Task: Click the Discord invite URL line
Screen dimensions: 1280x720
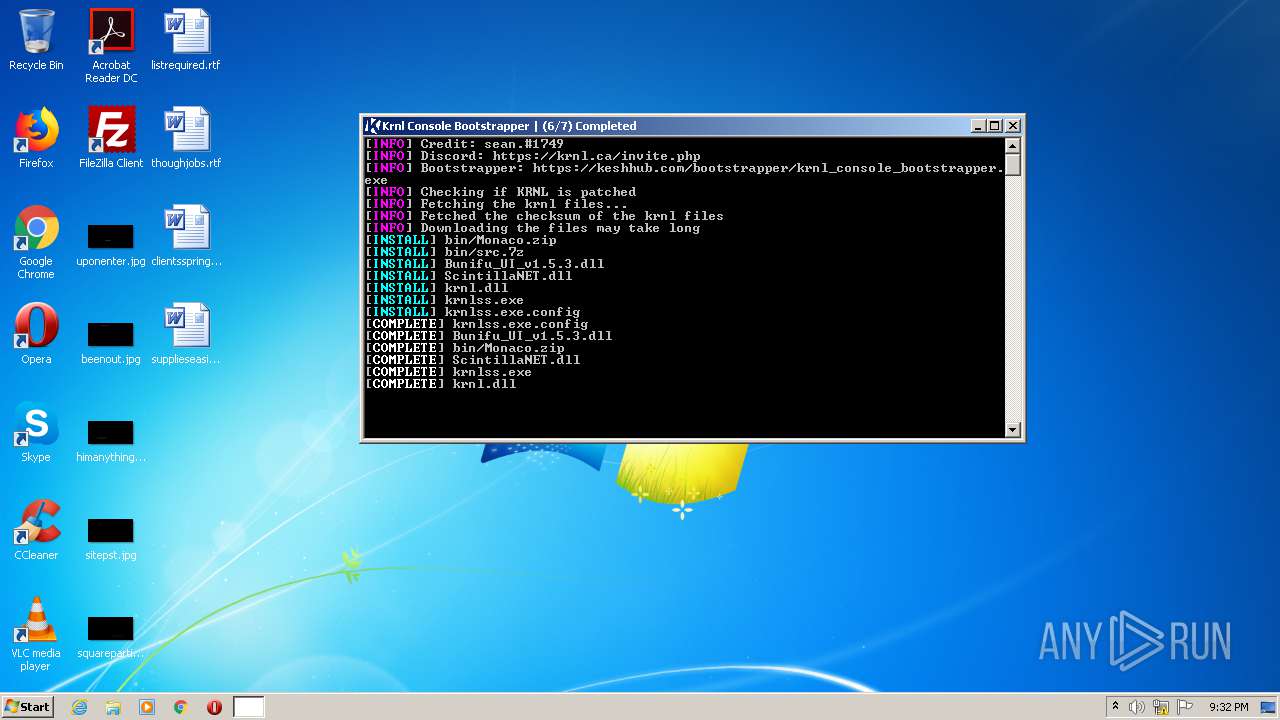Action: 532,156
